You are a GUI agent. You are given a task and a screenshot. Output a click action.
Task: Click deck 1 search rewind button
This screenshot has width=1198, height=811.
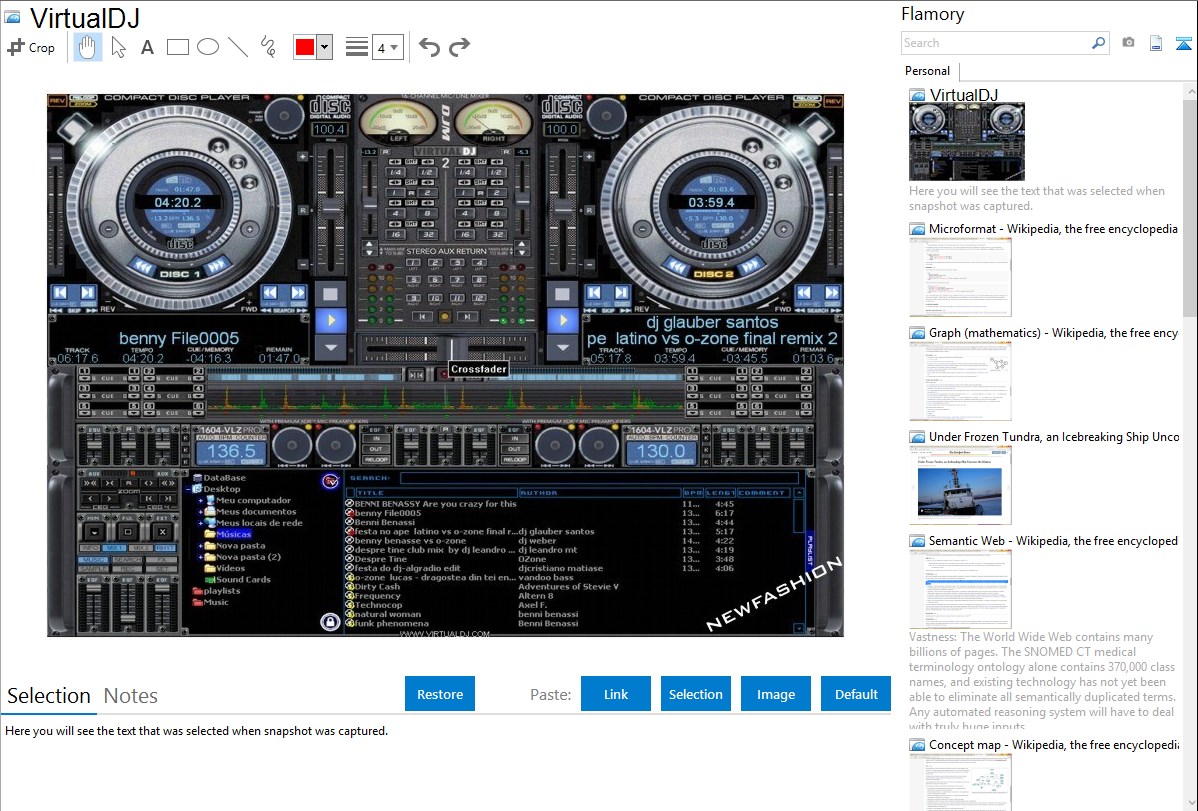point(270,292)
